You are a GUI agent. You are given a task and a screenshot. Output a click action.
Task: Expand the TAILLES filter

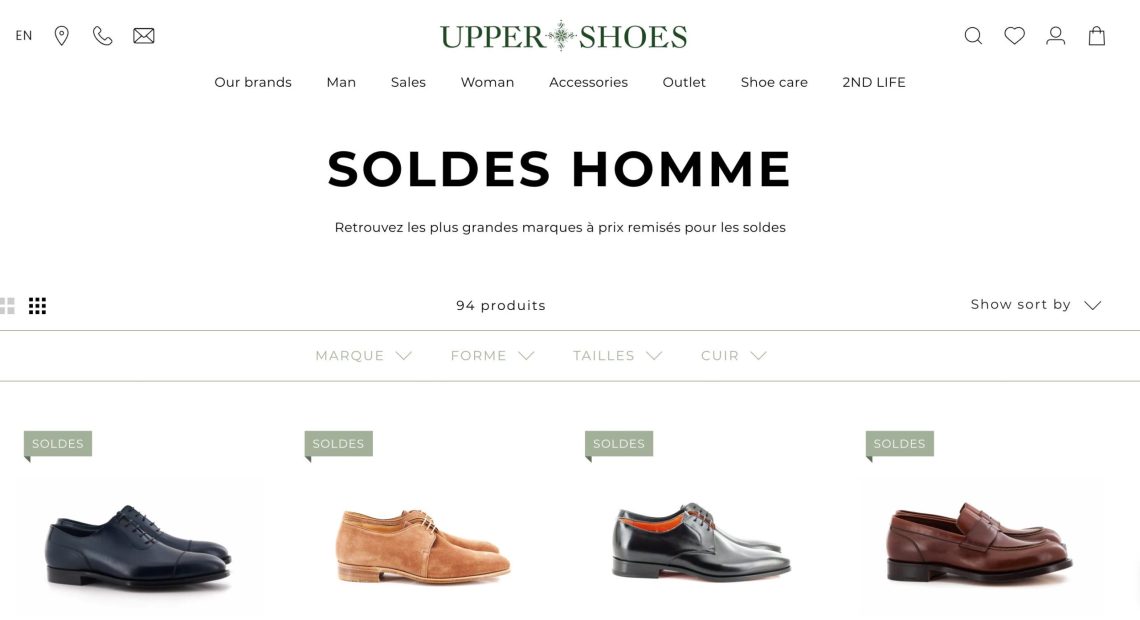click(x=617, y=355)
